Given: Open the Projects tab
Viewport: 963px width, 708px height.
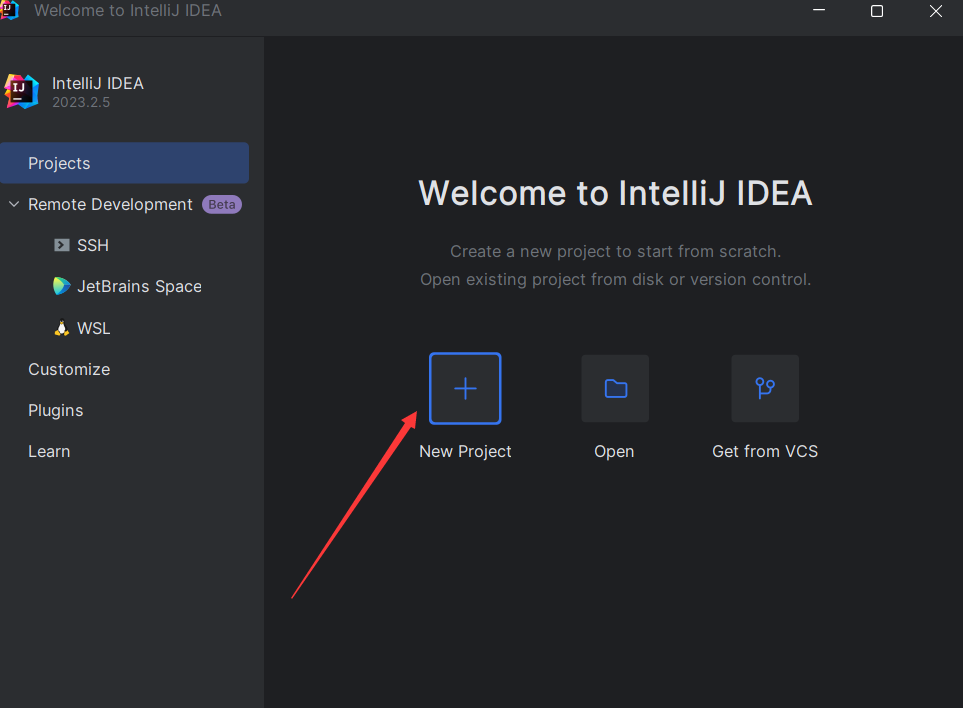Looking at the screenshot, I should [125, 163].
